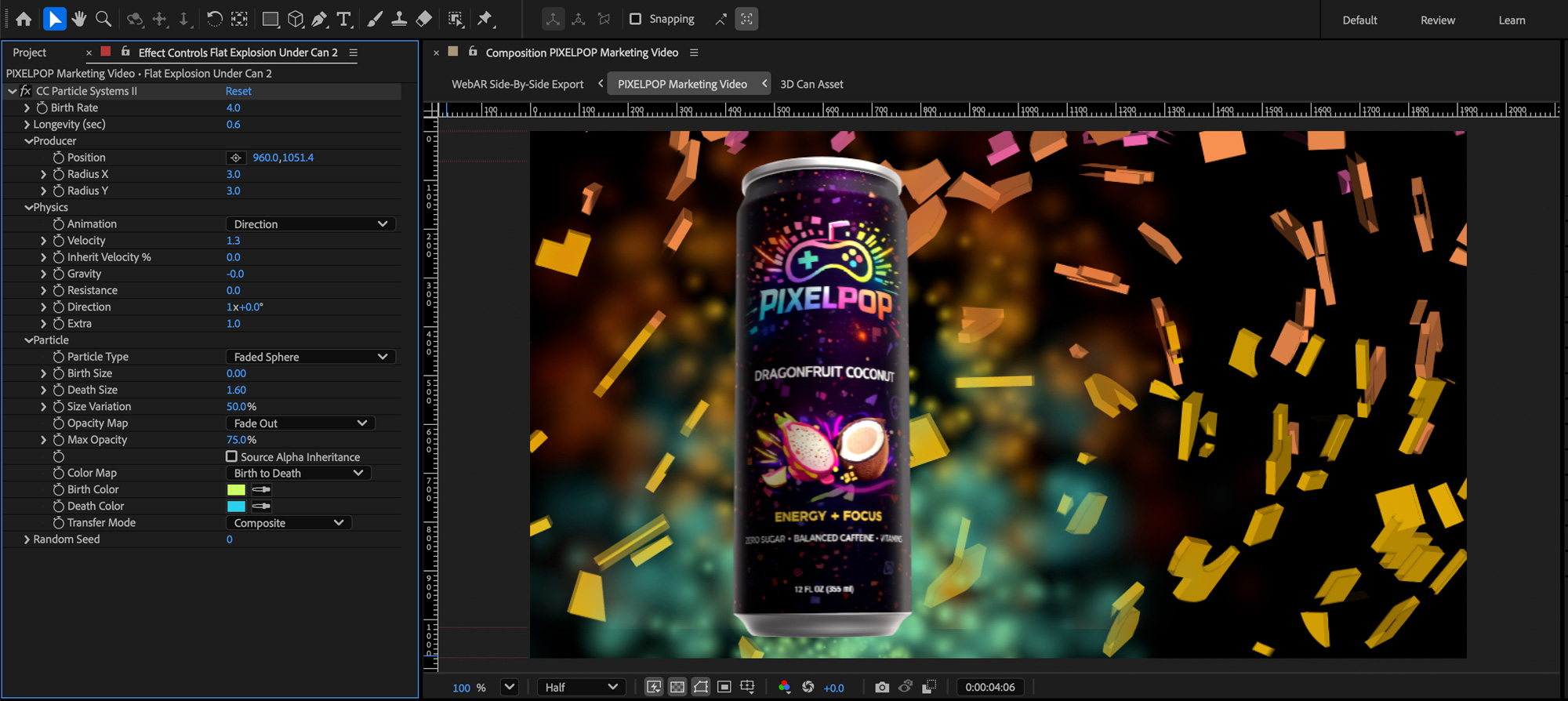This screenshot has height=701, width=1568.
Task: Open the channel RGB color display icon
Action: point(784,687)
